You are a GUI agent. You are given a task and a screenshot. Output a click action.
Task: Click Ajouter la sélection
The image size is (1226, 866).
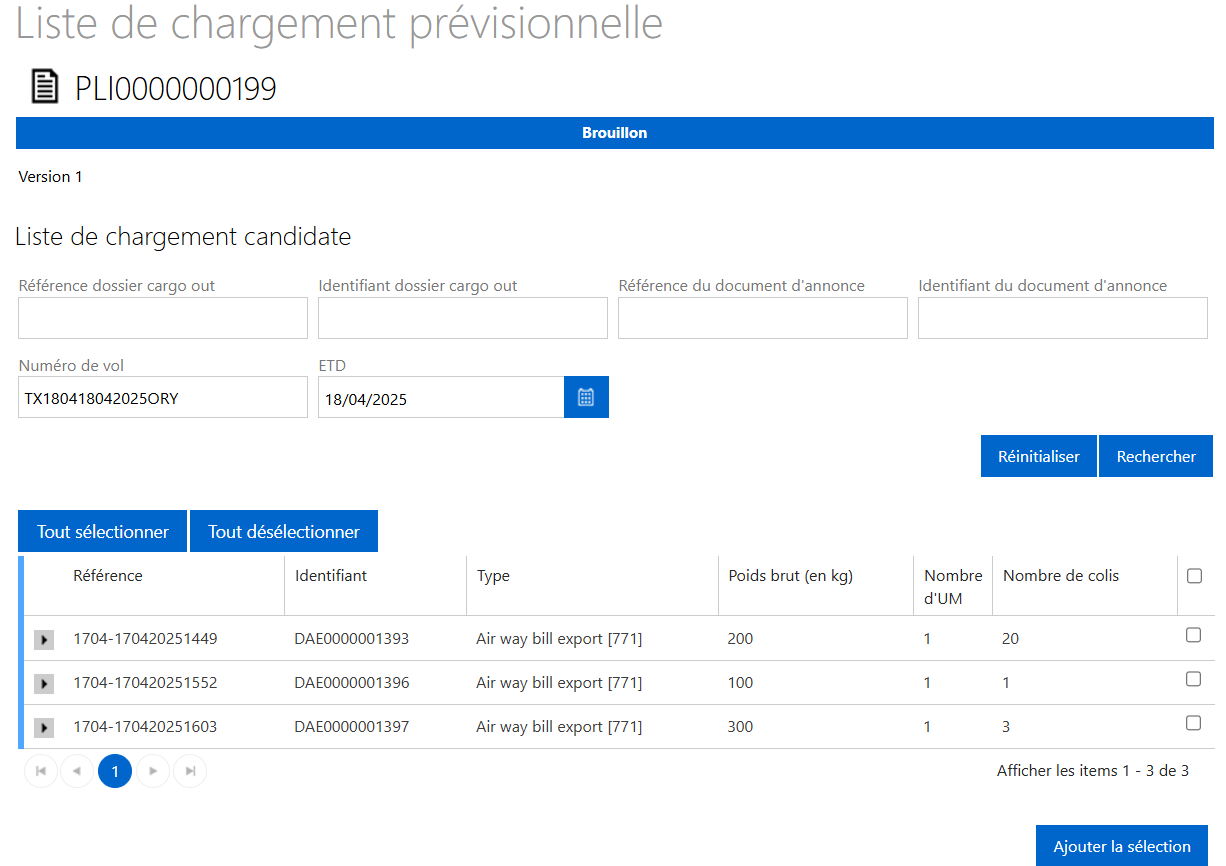tap(1122, 846)
